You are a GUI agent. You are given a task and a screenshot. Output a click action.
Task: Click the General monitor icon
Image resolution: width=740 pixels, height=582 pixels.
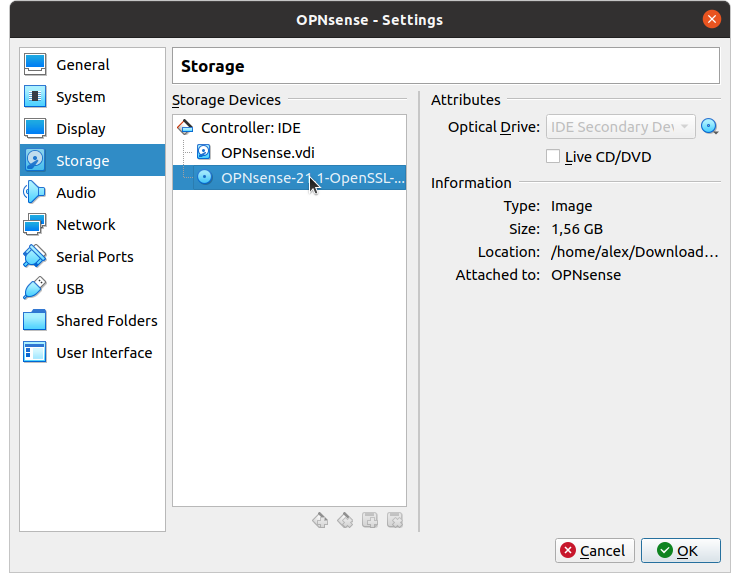pos(35,65)
